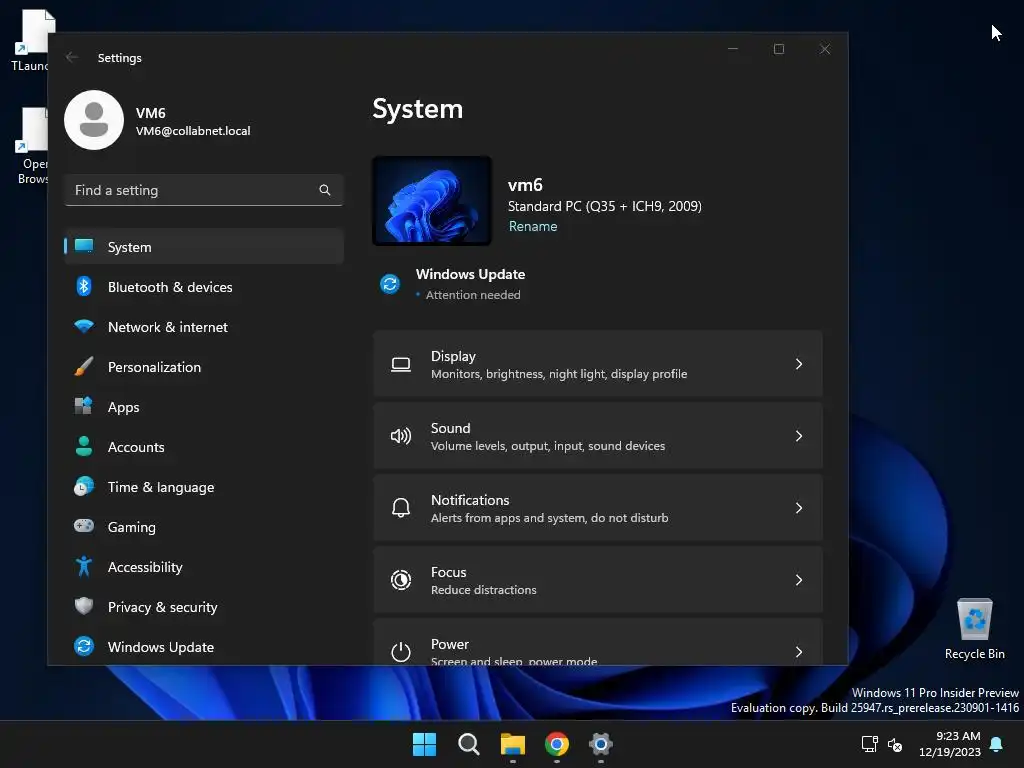Open the Display settings card
This screenshot has height=768, width=1024.
(x=598, y=364)
